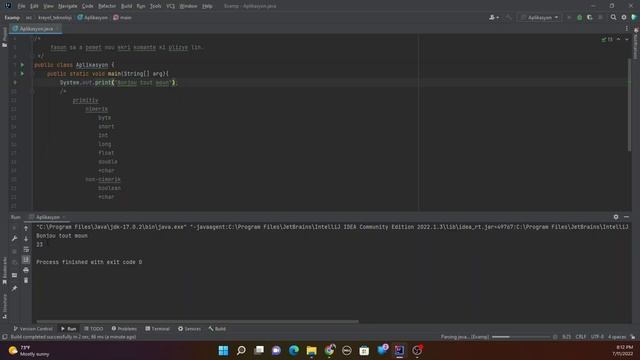
Task: Open the editor tabs more-options menu
Action: tap(627, 29)
